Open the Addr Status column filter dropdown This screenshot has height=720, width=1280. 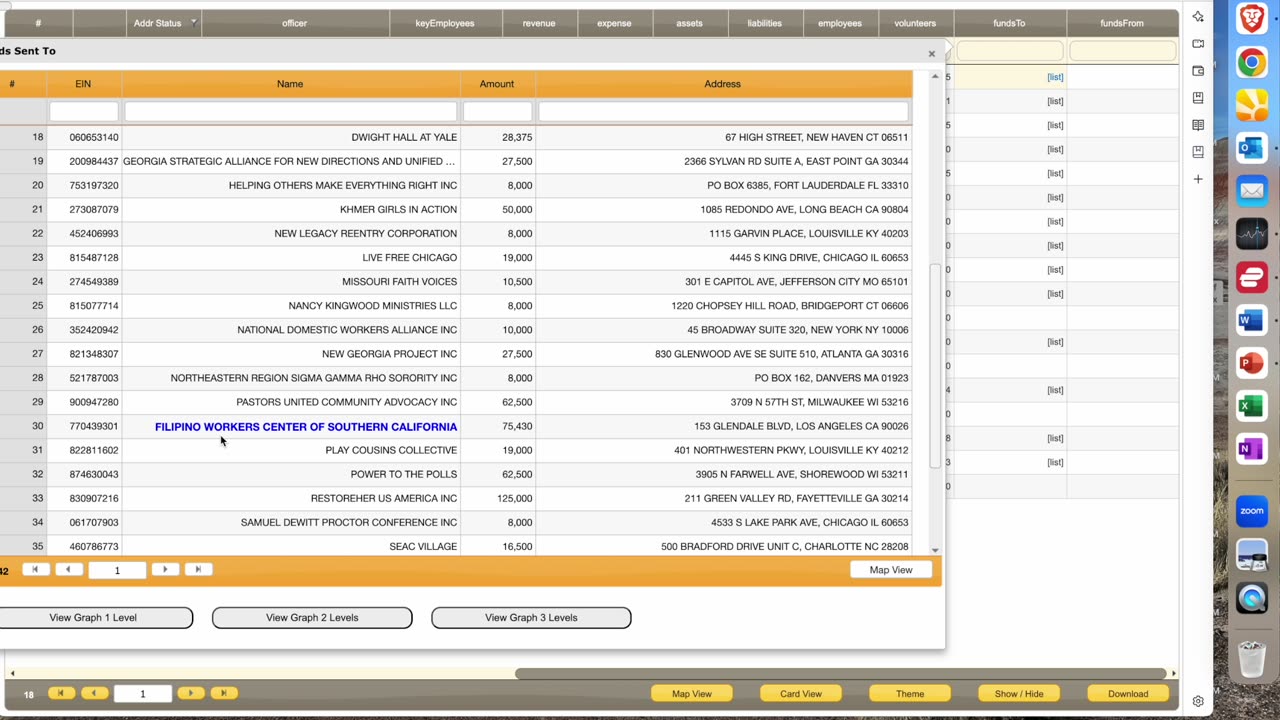point(193,22)
